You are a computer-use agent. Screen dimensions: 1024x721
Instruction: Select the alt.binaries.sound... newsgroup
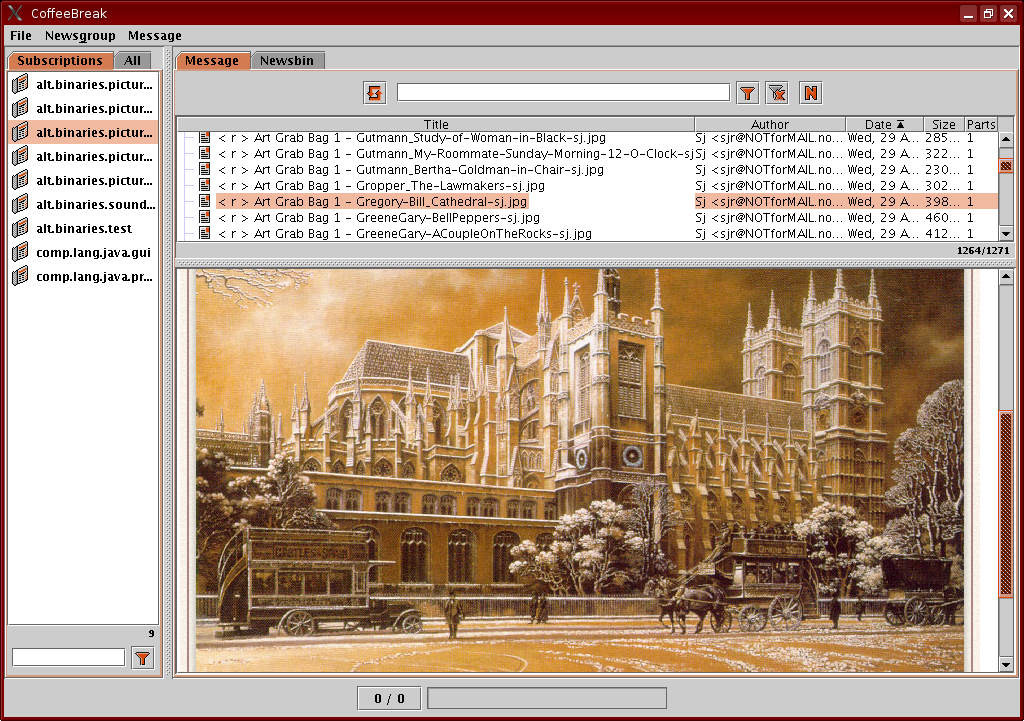pos(83,204)
